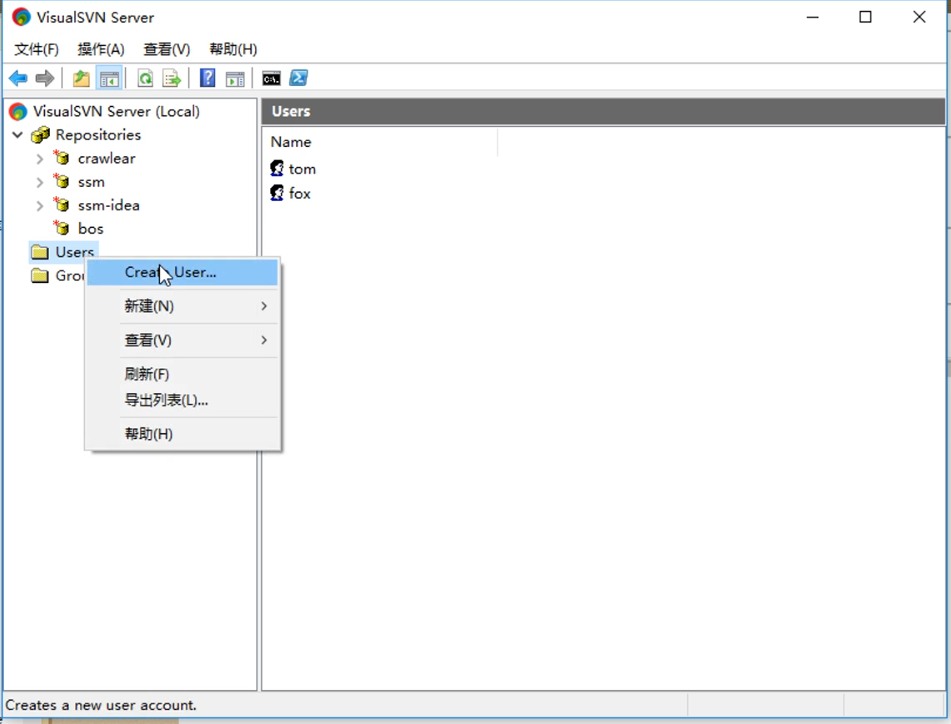Open the command prompt toolbar icon
Viewport: 951px width, 724px height.
coord(271,78)
